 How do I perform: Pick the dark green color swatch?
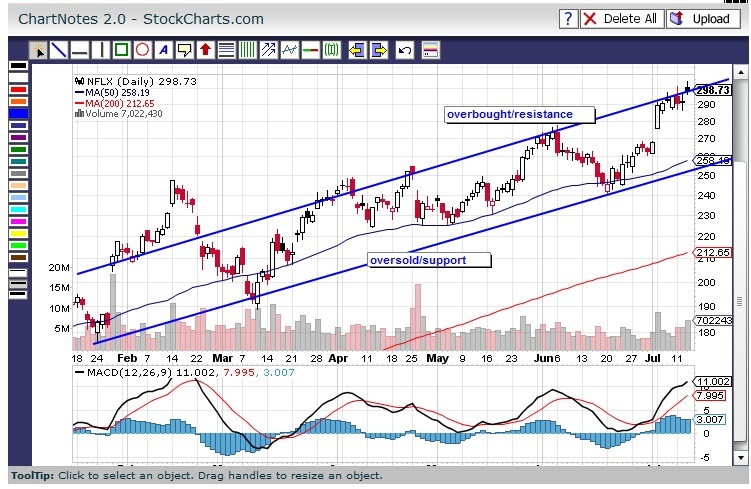[19, 149]
